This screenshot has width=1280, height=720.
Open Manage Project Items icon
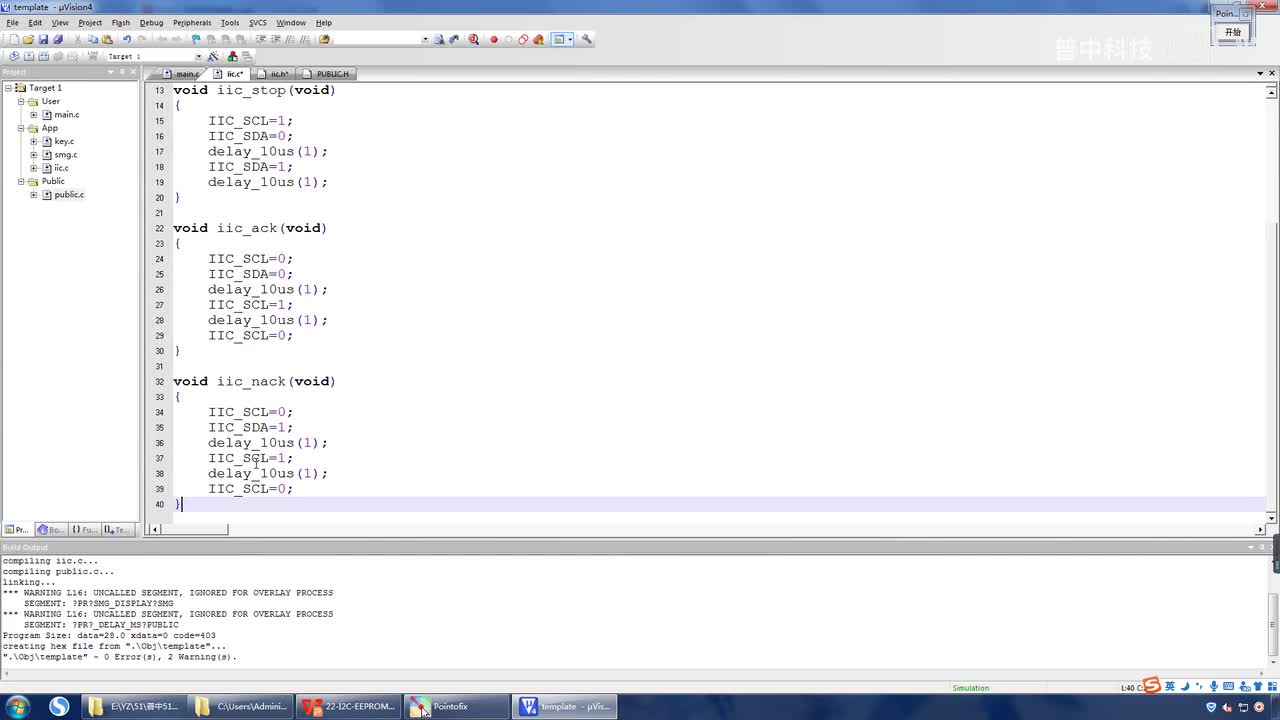pos(233,56)
